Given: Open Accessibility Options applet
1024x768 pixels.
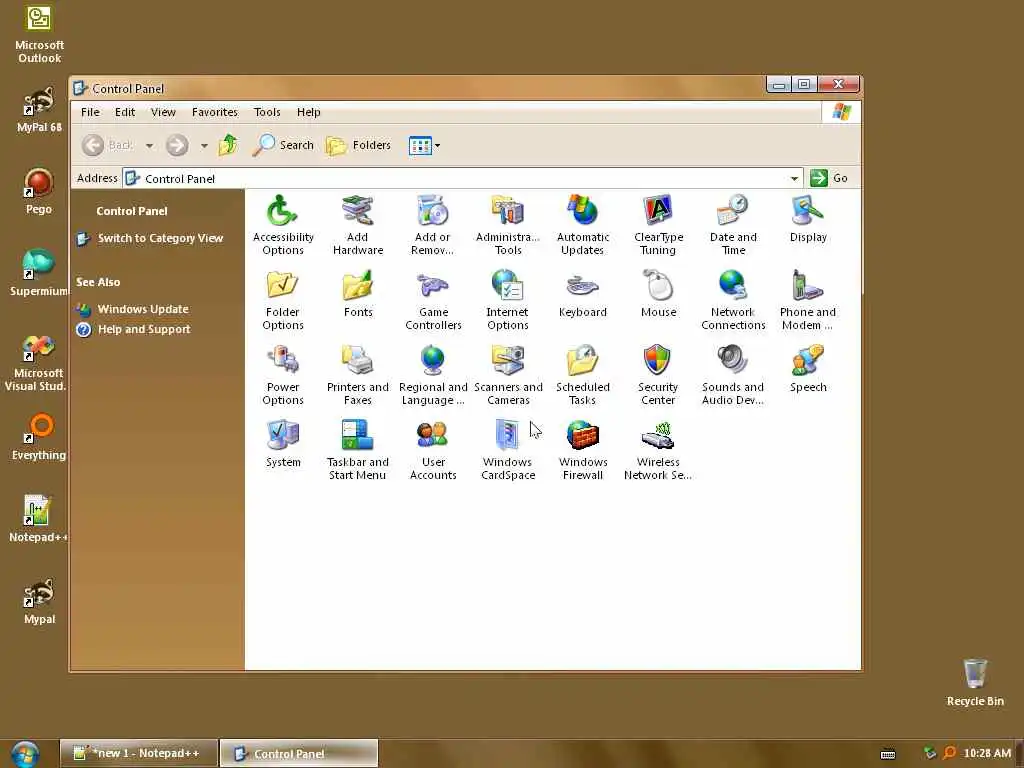Looking at the screenshot, I should point(283,225).
